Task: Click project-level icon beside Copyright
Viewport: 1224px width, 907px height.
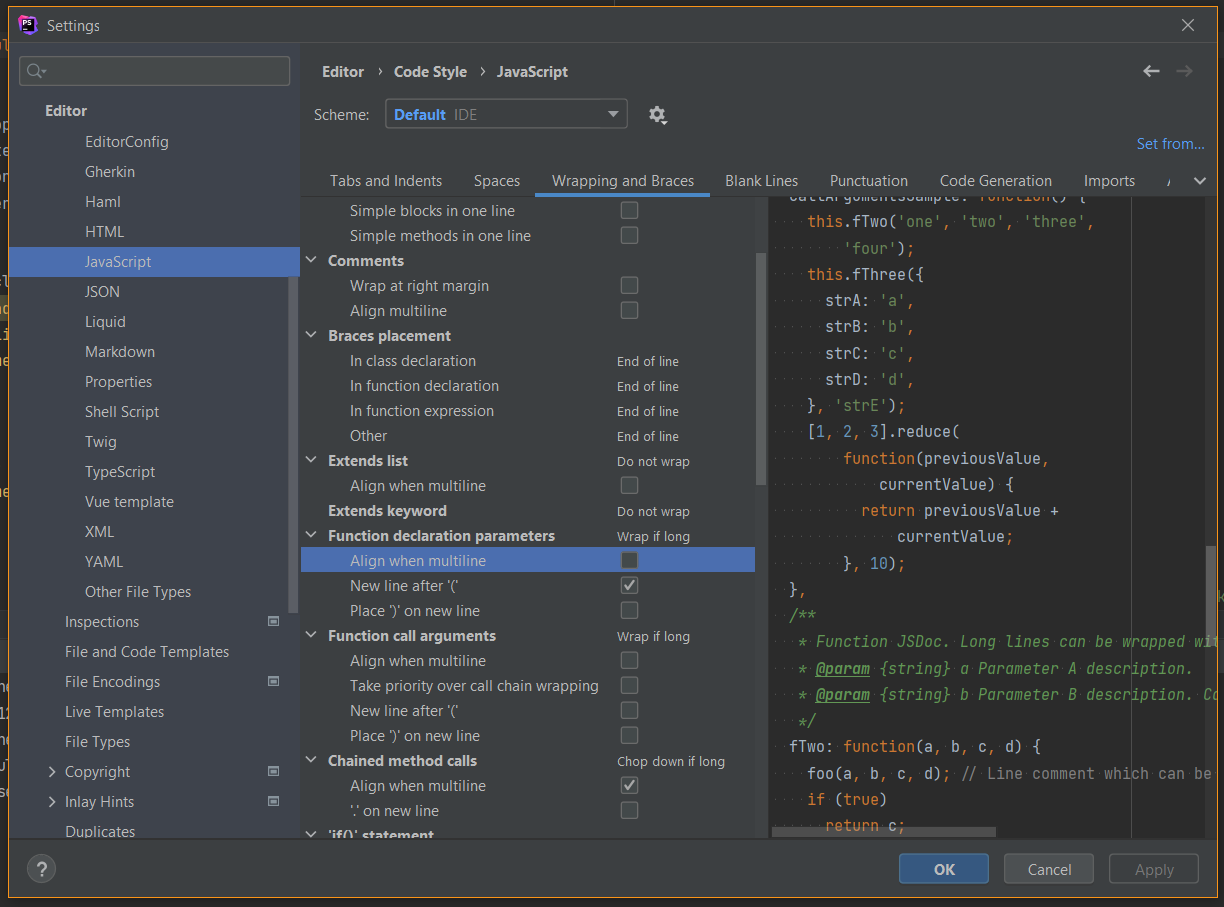Action: tap(273, 772)
